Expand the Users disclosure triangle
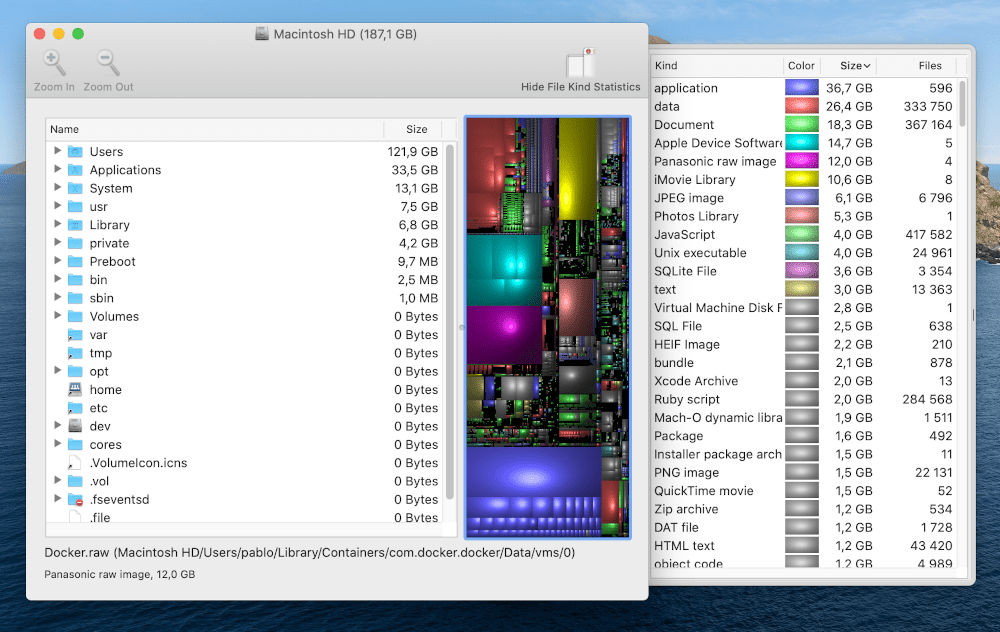Viewport: 1000px width, 632px height. [x=58, y=151]
